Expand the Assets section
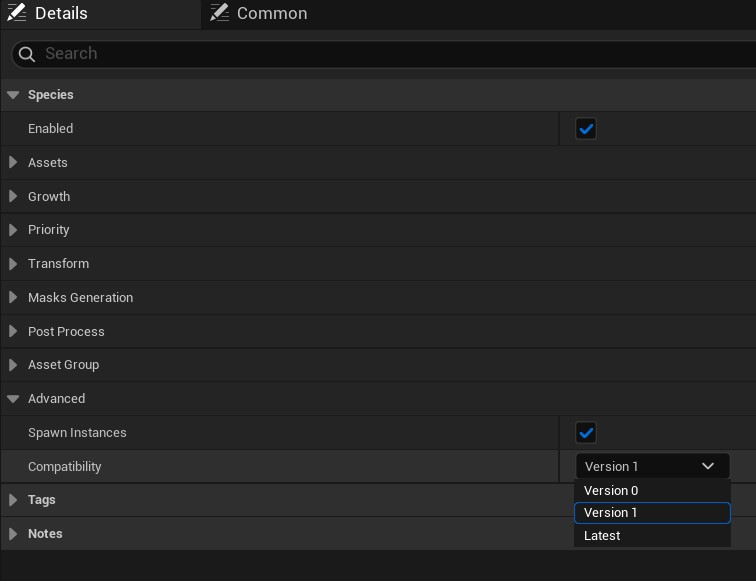The width and height of the screenshot is (756, 581). click(13, 162)
